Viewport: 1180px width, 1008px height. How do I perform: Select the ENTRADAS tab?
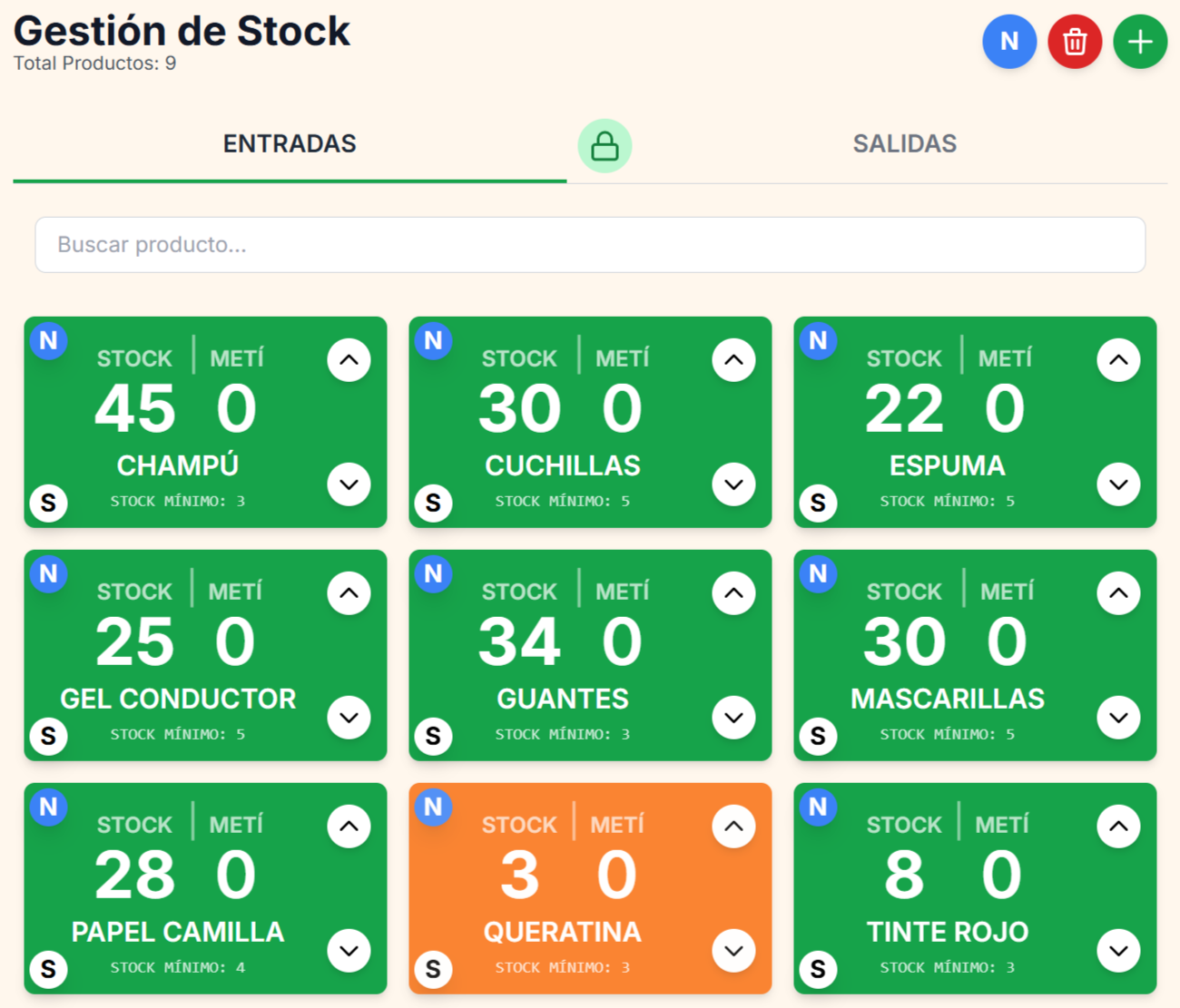pos(290,143)
